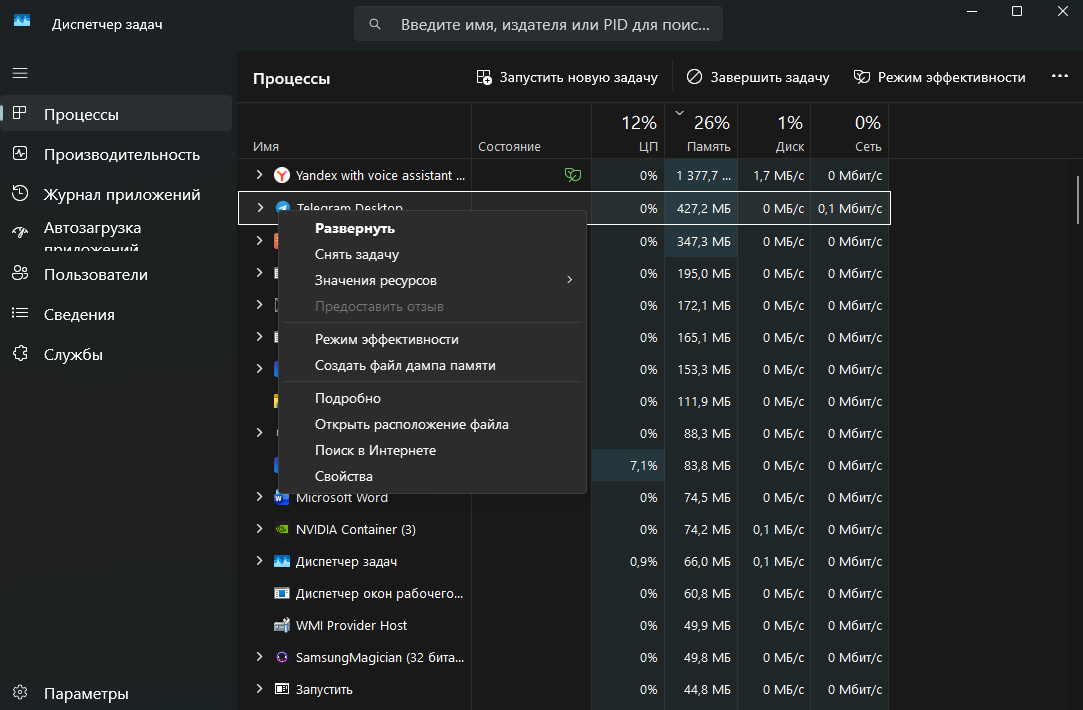Image resolution: width=1083 pixels, height=710 pixels.
Task: Click the NVIDIA Container icon
Action: coord(282,530)
